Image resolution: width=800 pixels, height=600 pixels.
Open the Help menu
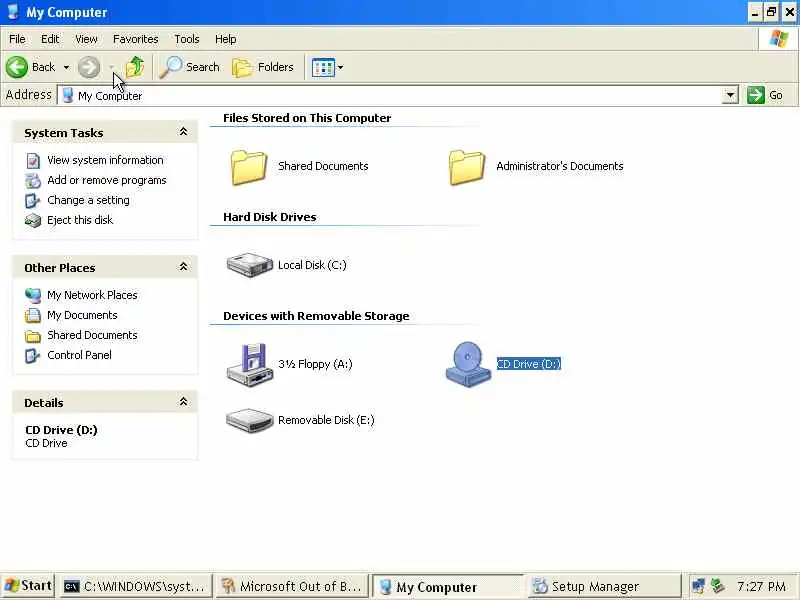[226, 39]
